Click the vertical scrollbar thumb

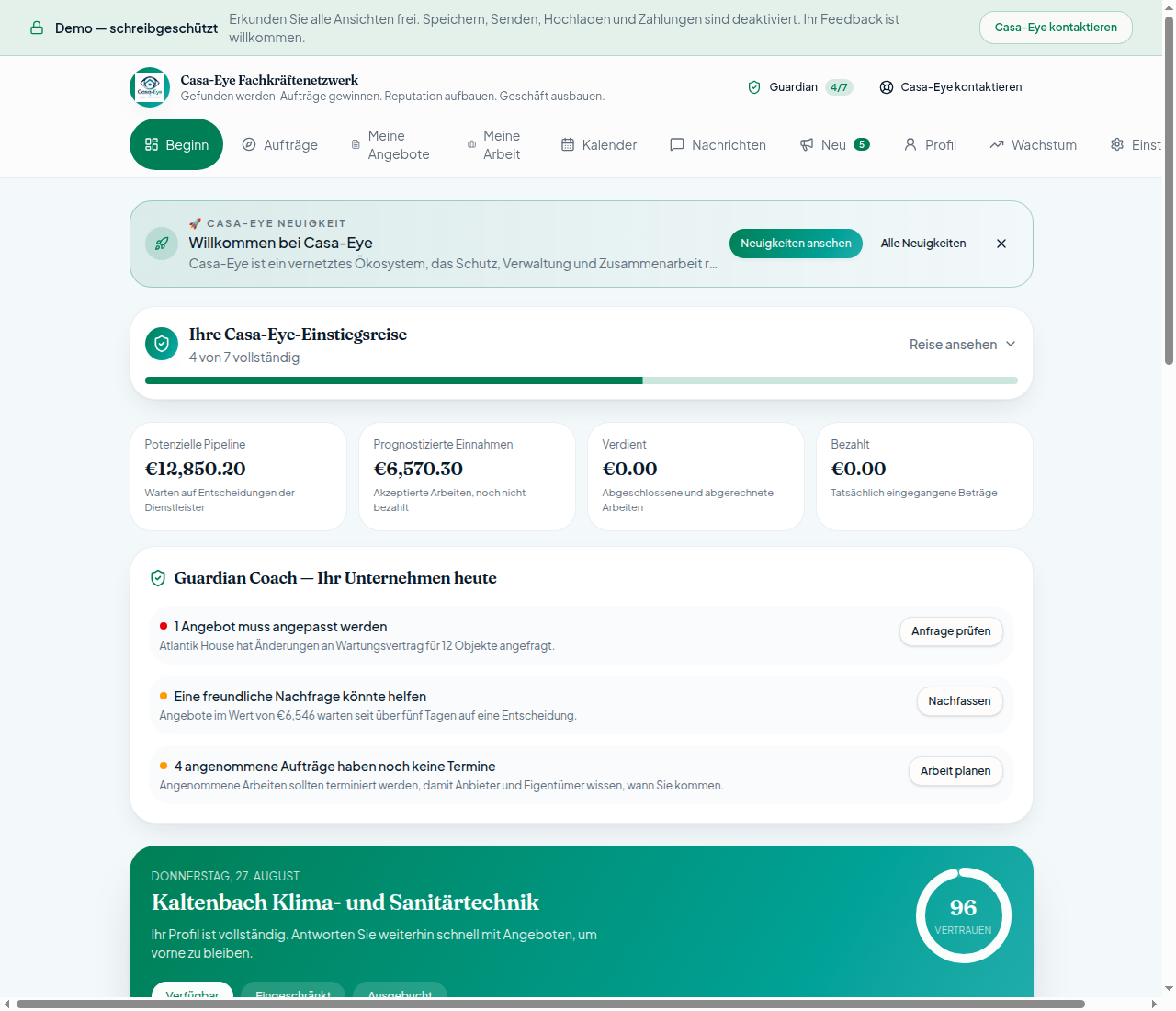point(1169,190)
